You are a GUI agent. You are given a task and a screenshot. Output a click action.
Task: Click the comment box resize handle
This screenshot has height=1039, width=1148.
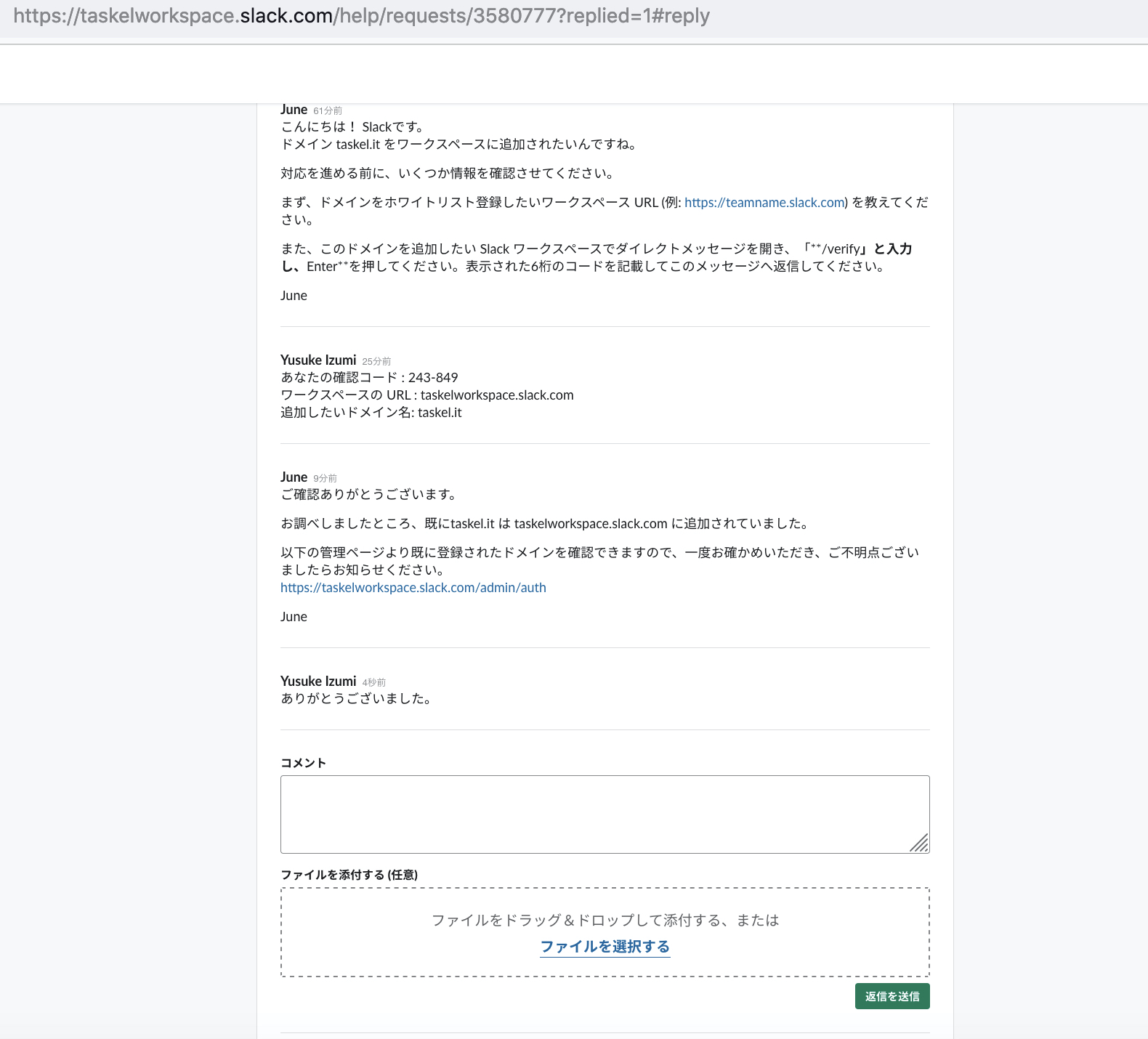tap(920, 844)
